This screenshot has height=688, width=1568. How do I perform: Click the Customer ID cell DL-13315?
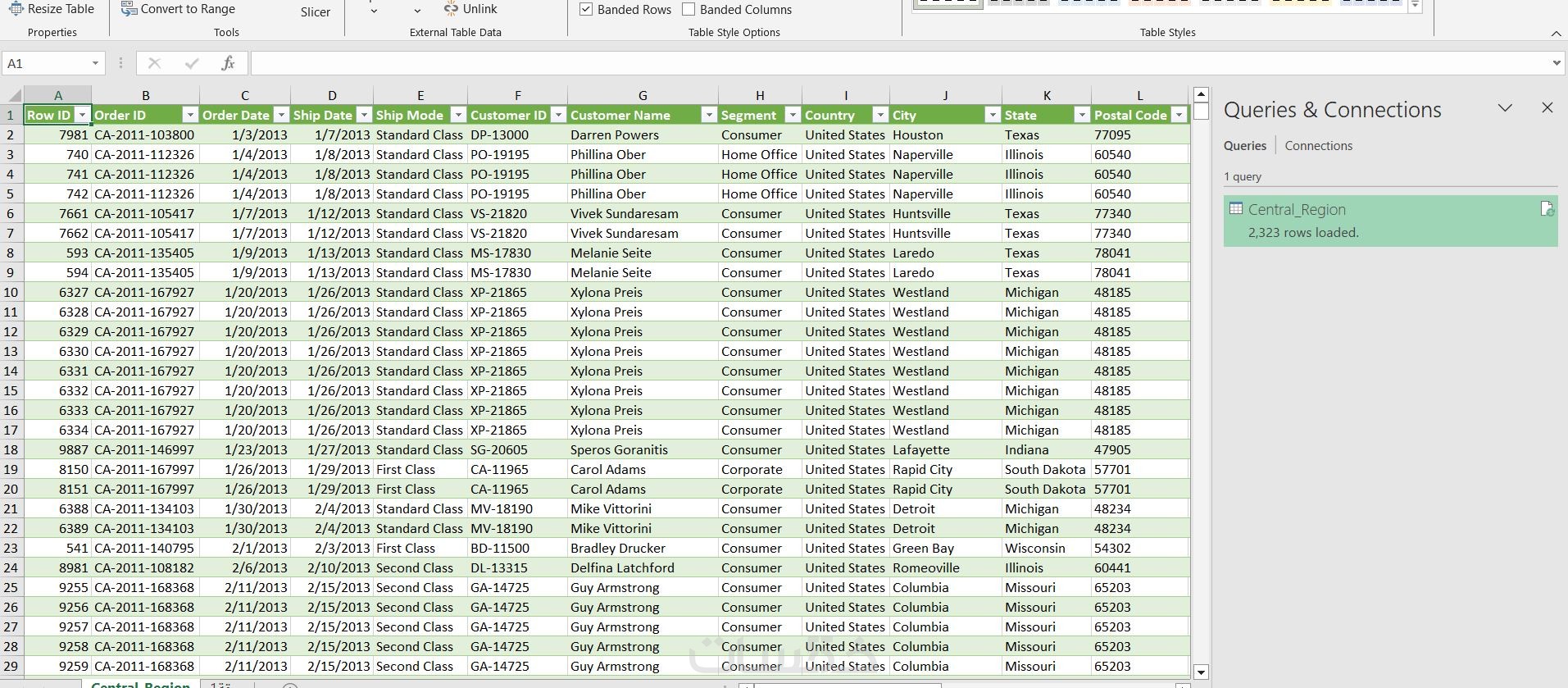[517, 567]
